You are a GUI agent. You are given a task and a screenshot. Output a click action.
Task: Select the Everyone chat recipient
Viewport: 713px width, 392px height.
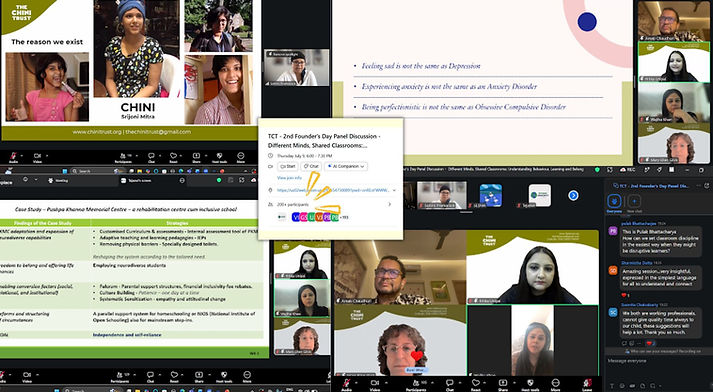[614, 201]
